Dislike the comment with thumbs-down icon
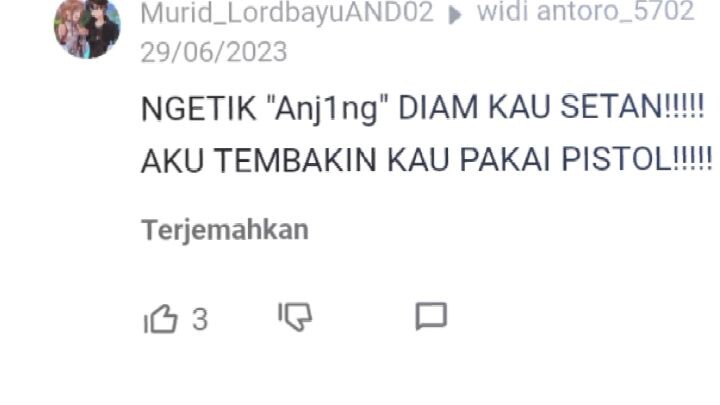This screenshot has height=405, width=720. tap(295, 316)
